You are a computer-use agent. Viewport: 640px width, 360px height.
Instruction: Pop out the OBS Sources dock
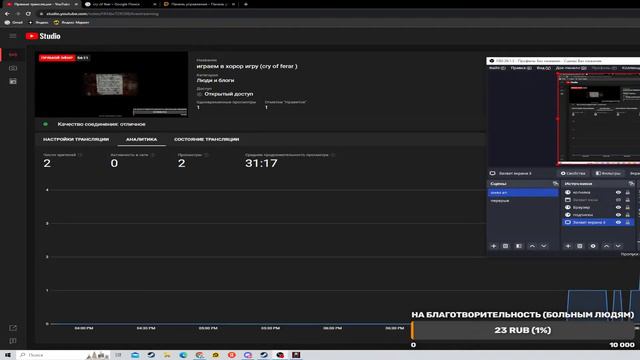[631, 184]
